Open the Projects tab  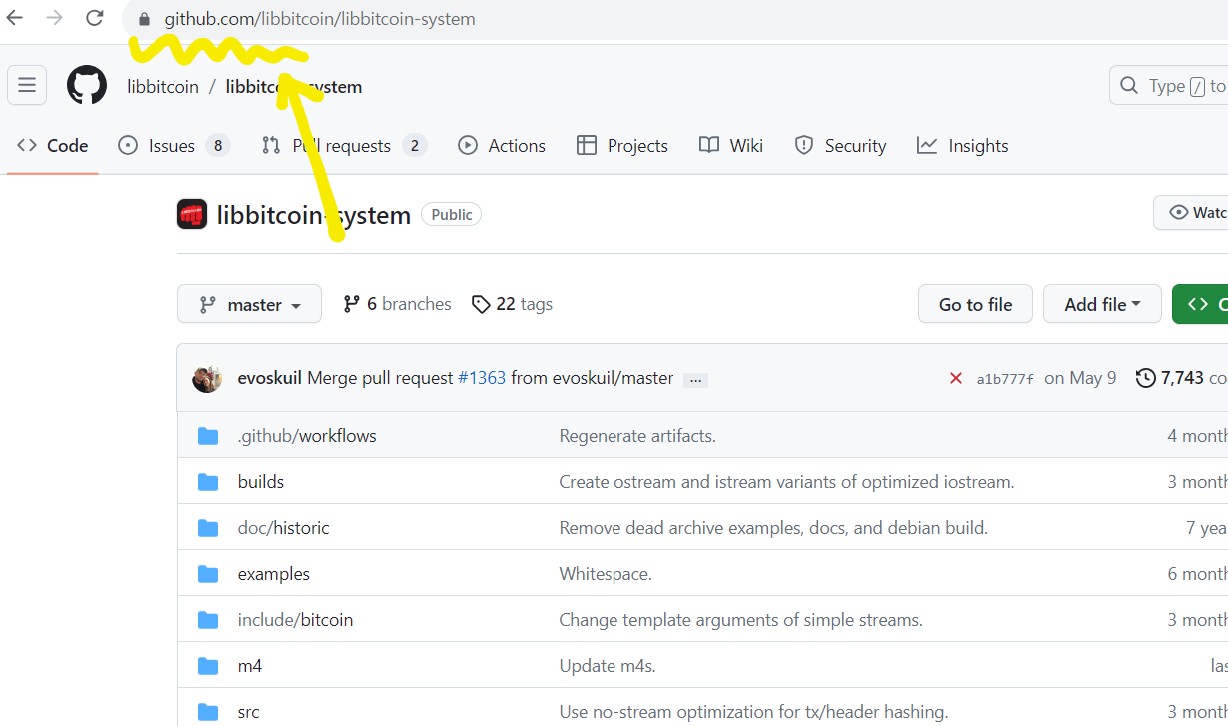[622, 146]
